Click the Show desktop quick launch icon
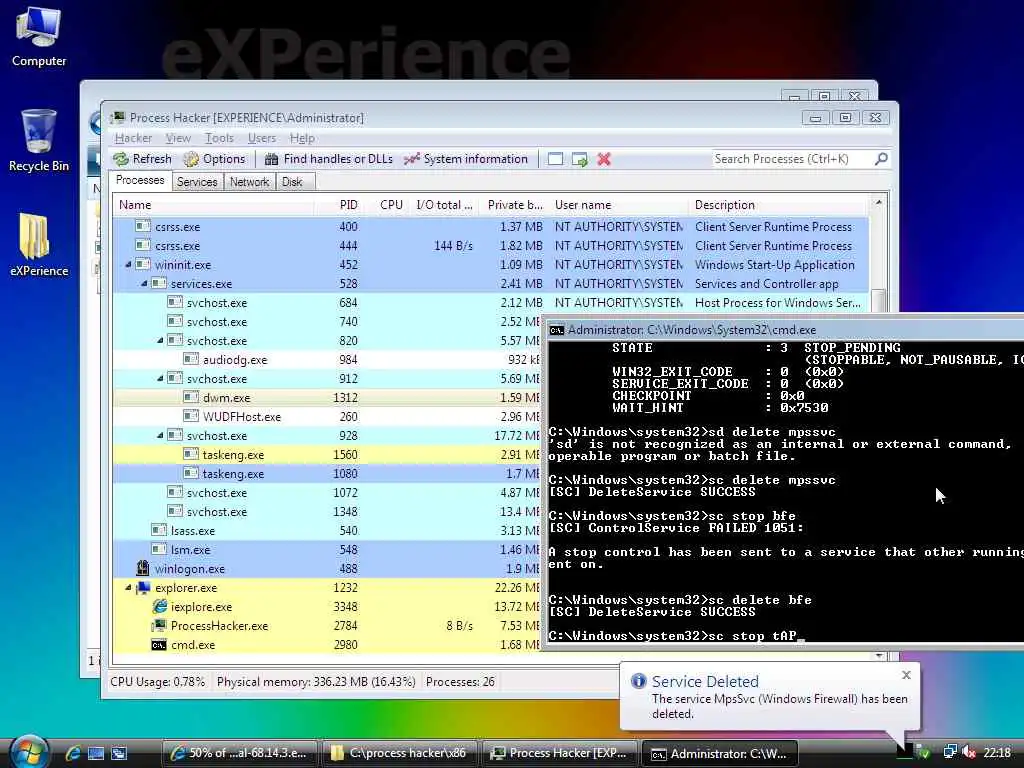 pyautogui.click(x=95, y=753)
